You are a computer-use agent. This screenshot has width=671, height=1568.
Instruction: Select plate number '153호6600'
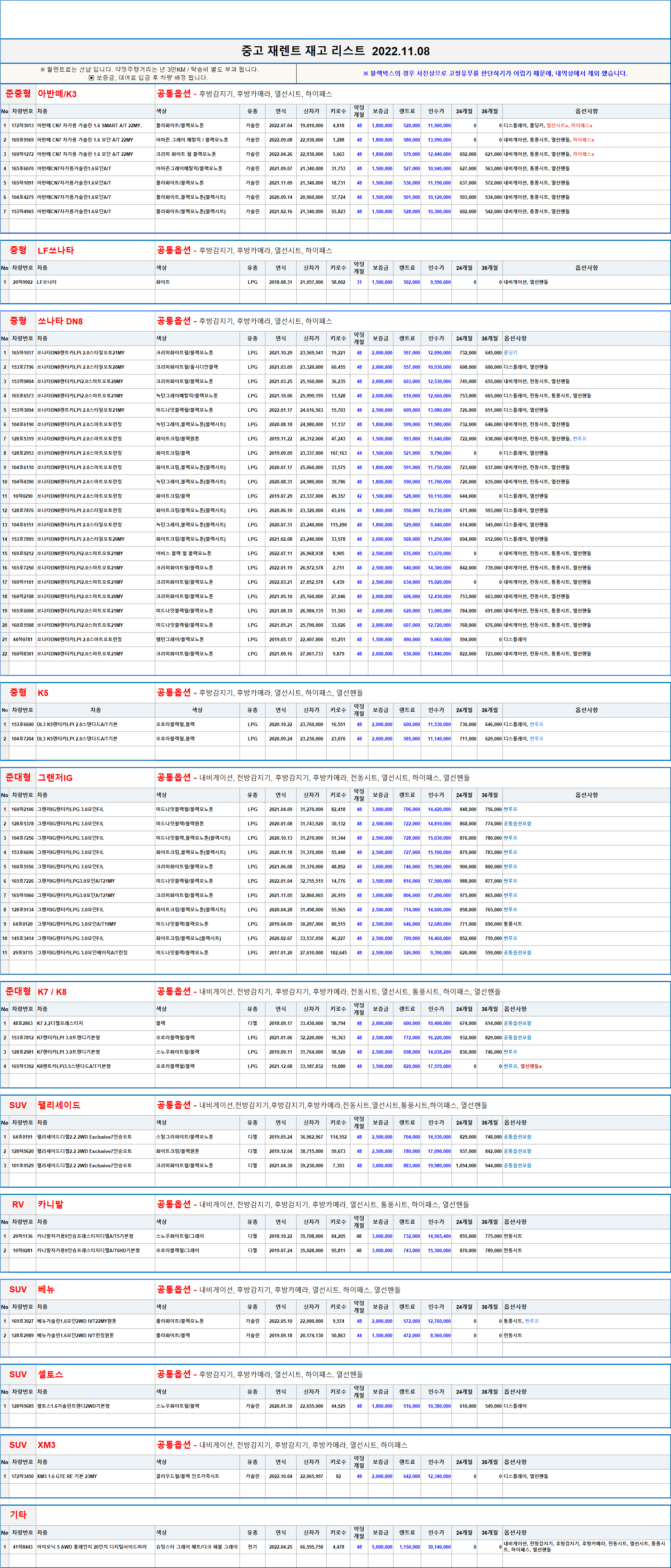[23, 724]
